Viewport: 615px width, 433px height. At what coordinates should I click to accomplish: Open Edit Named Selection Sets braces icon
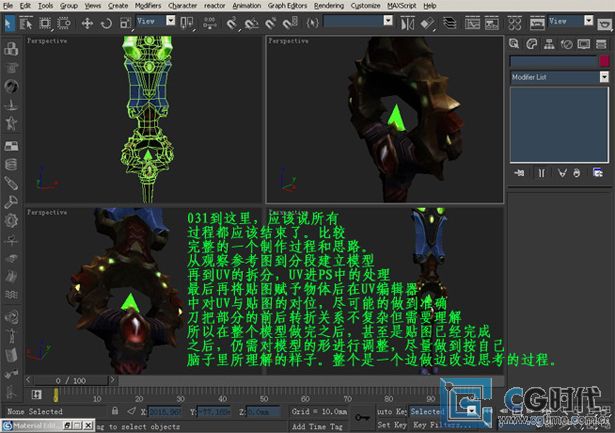pos(312,24)
